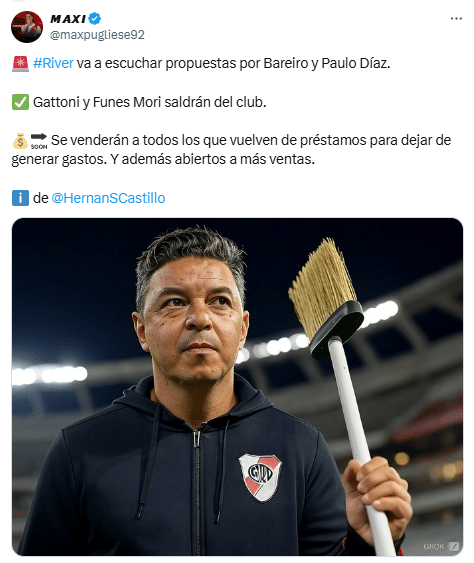The image size is (474, 563).
Task: Open the three-dot more options menu
Action: [x=456, y=18]
